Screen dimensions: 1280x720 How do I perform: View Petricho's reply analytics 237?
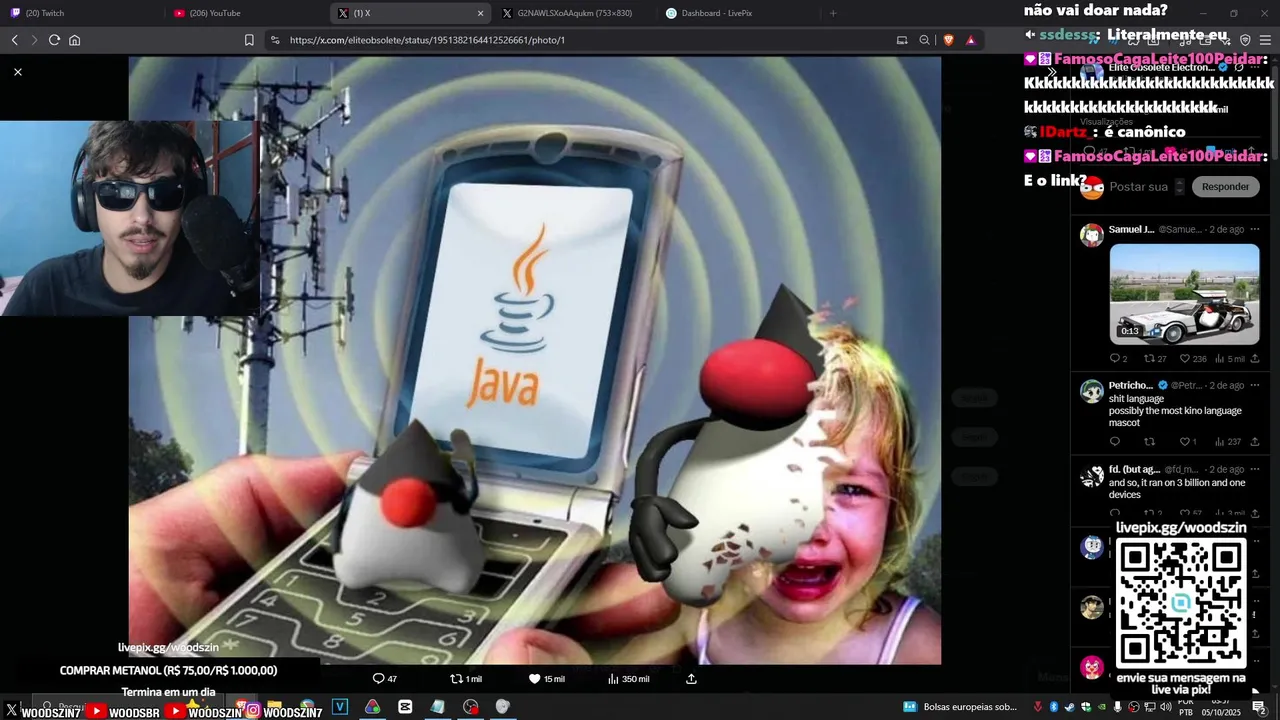(1228, 442)
